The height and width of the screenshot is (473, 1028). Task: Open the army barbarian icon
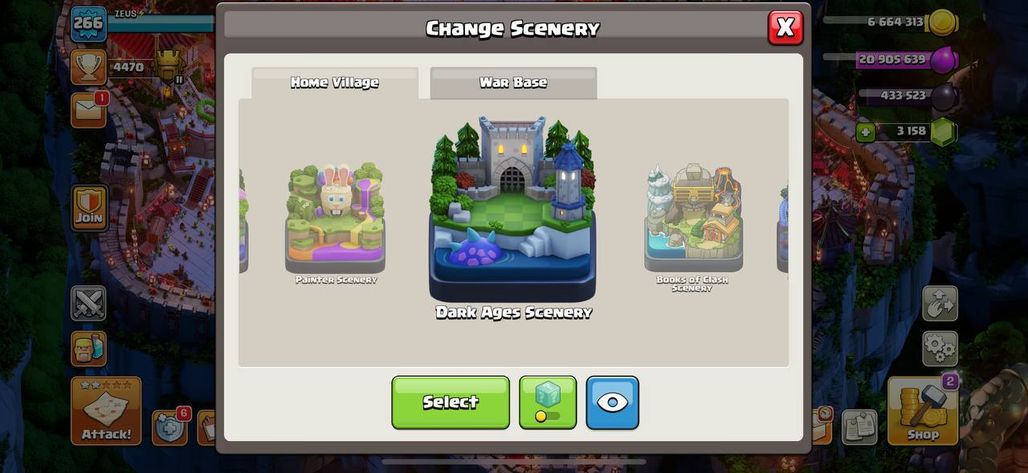(x=89, y=348)
